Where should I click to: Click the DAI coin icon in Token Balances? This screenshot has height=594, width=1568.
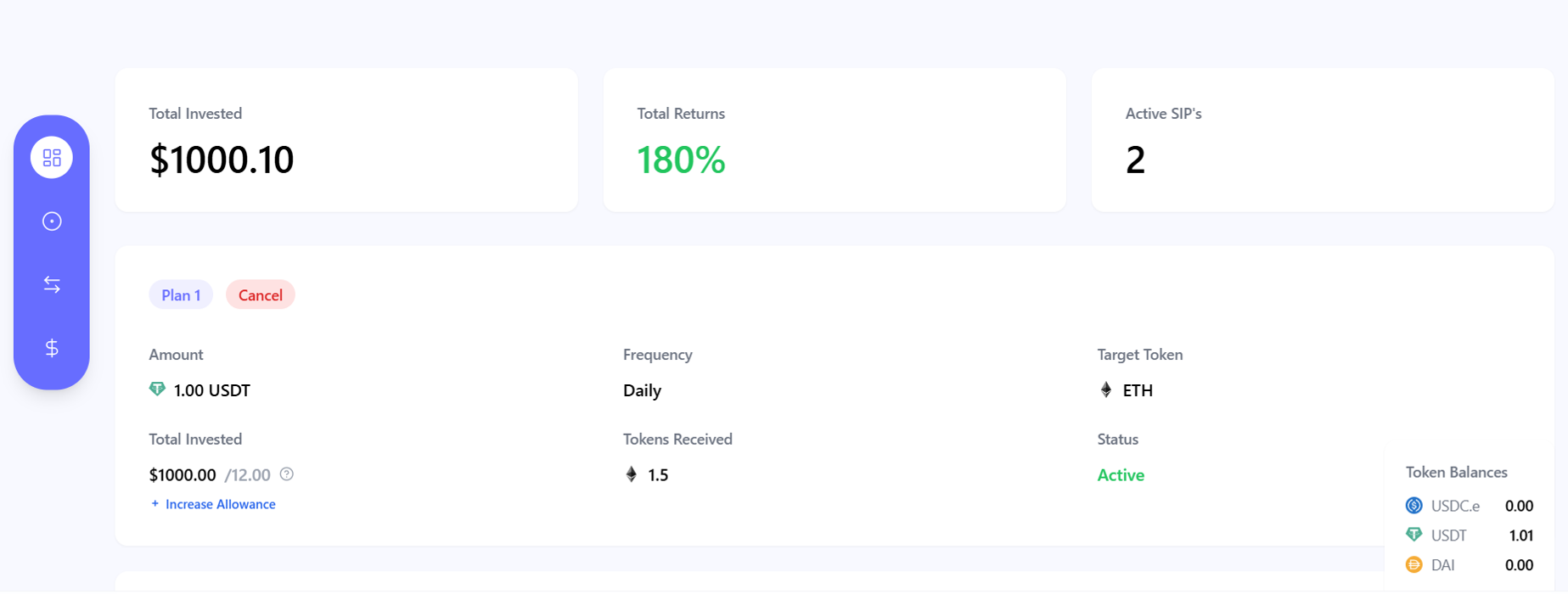pyautogui.click(x=1414, y=563)
